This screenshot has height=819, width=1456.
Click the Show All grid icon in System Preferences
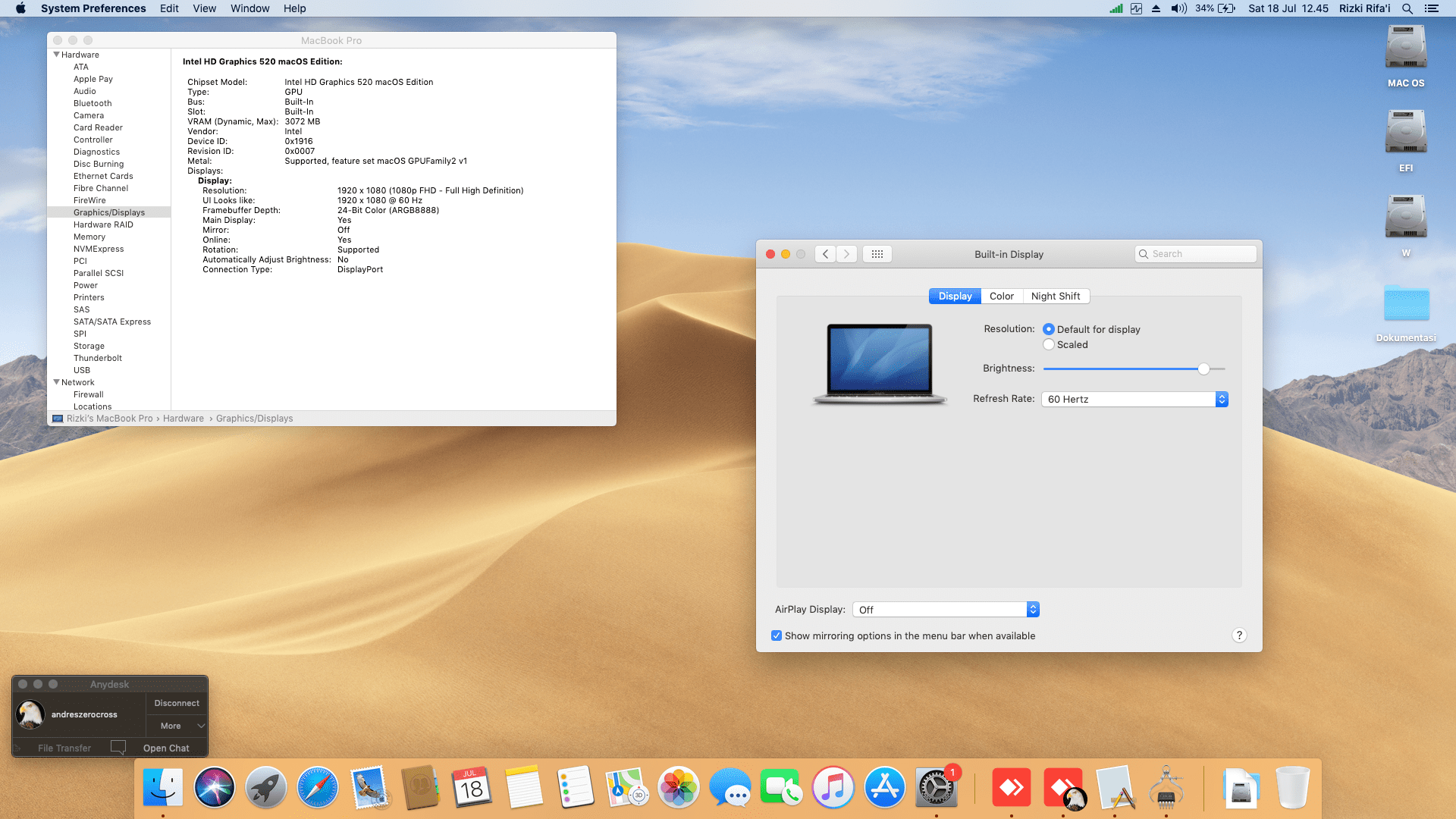pos(877,254)
